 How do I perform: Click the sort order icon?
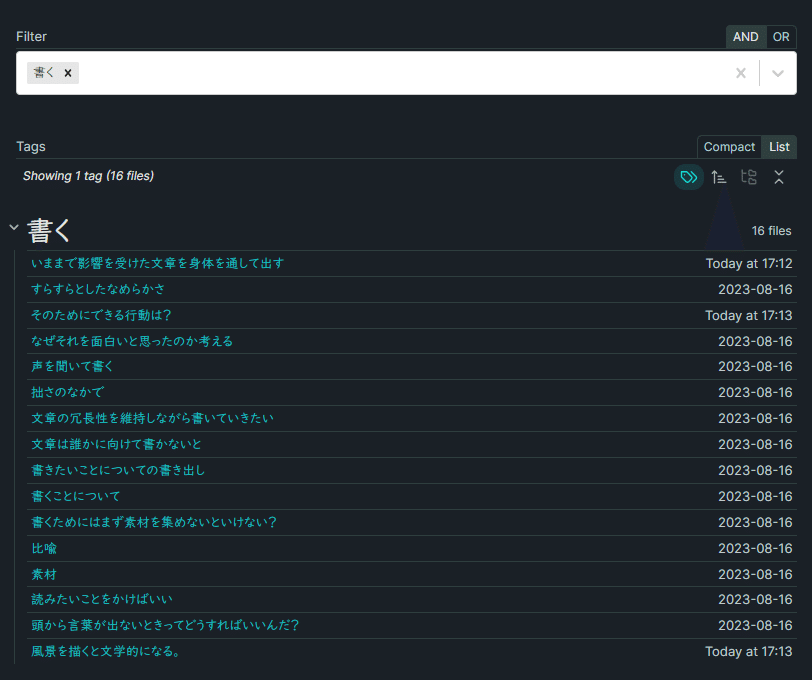(718, 177)
